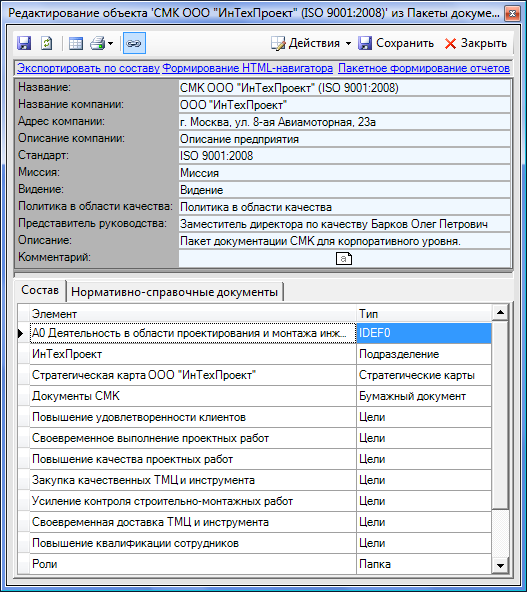Screen dimensions: 527x592
Task: Open the printer dropdown arrow
Action: (x=110, y=44)
